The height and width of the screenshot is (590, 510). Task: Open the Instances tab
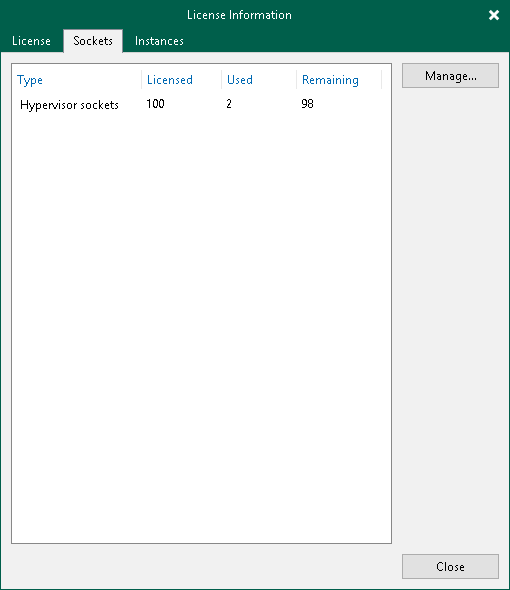159,41
